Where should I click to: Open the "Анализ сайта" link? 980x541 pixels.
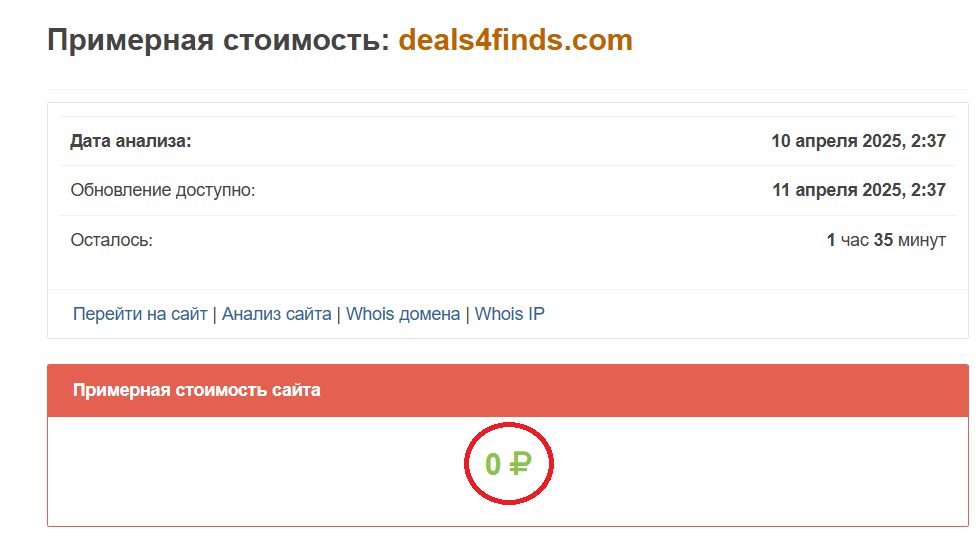(276, 314)
